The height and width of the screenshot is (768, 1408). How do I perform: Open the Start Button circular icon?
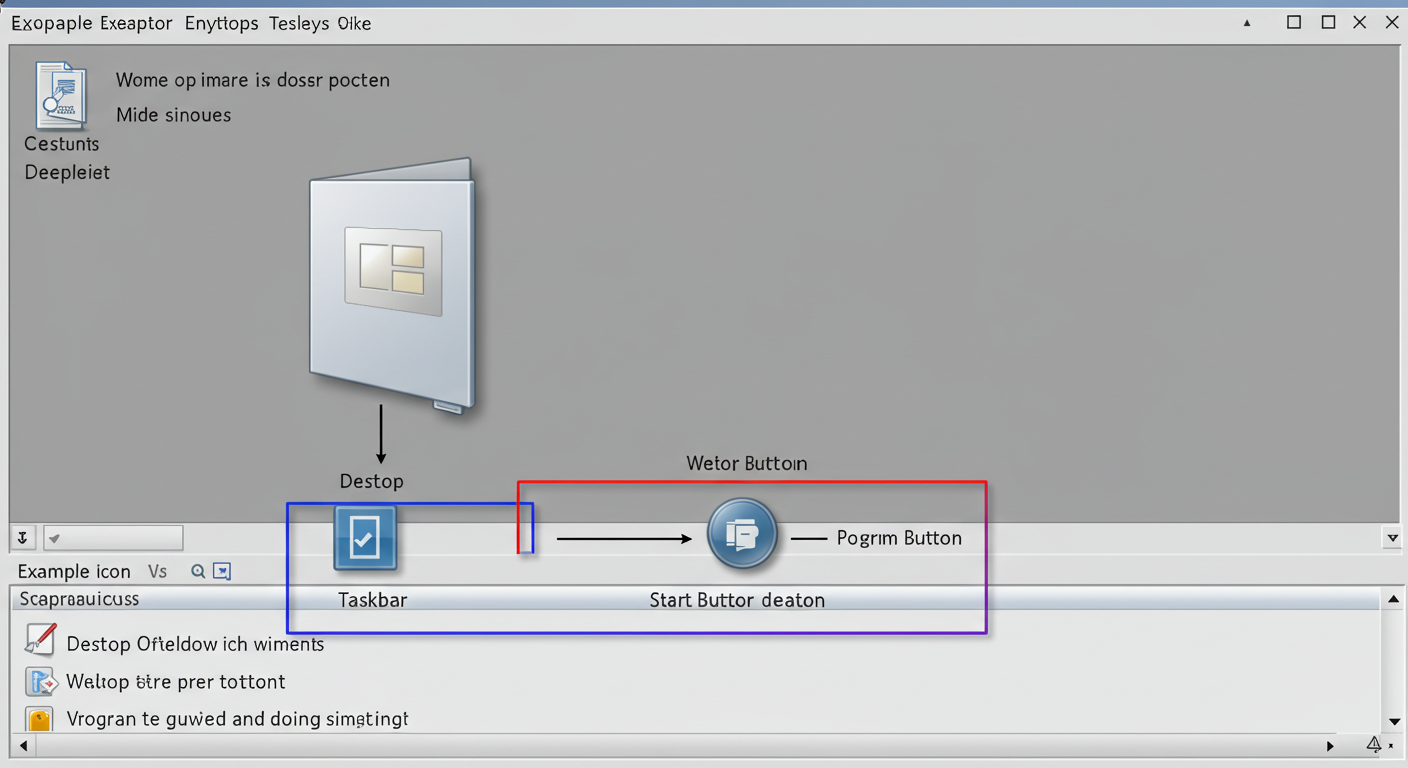pos(743,534)
